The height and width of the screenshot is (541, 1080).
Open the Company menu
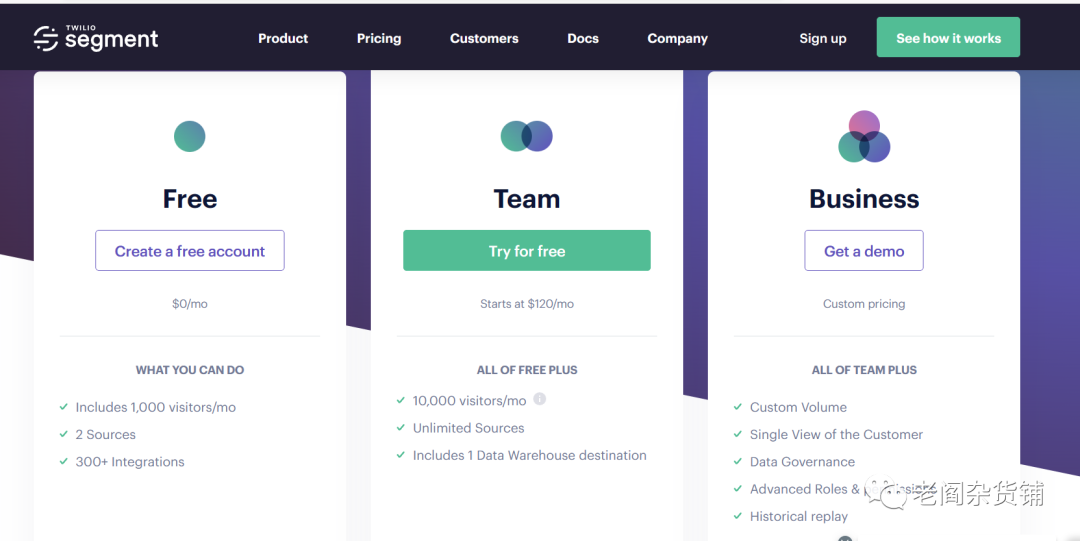coord(677,39)
